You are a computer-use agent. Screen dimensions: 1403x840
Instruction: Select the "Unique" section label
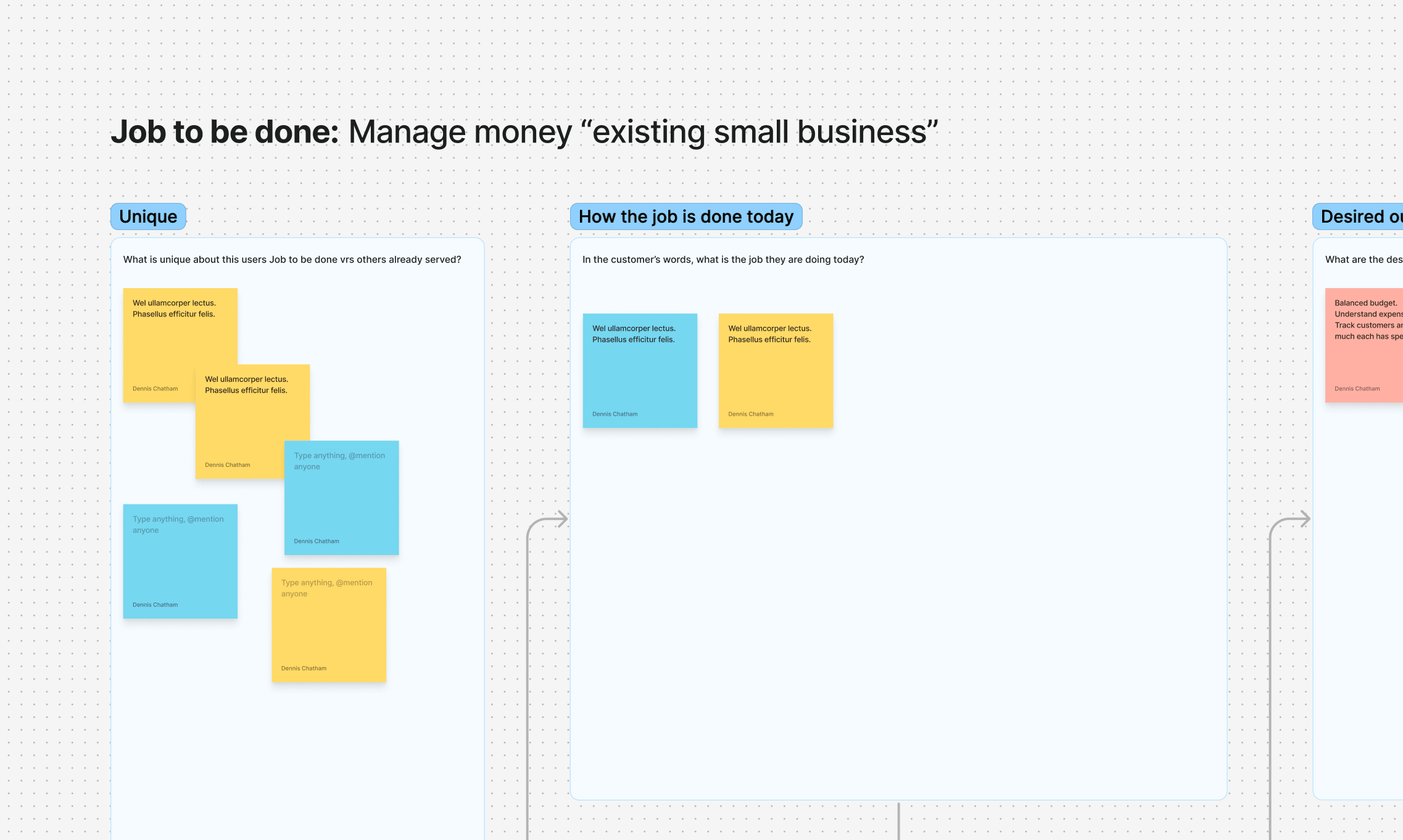(x=148, y=216)
